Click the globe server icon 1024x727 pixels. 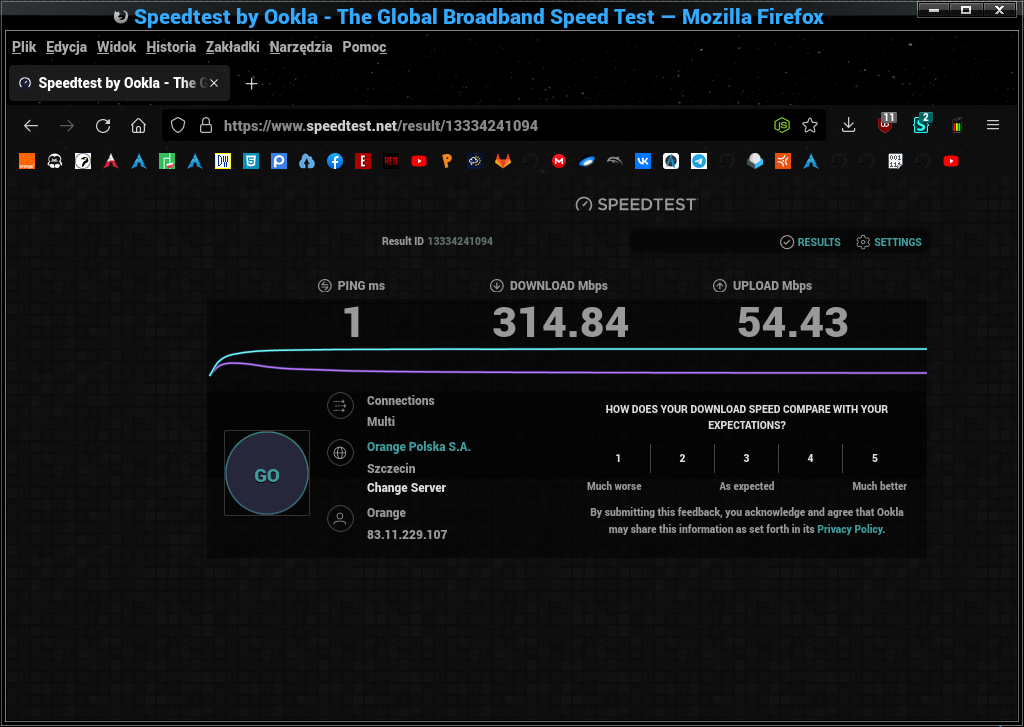(x=340, y=452)
